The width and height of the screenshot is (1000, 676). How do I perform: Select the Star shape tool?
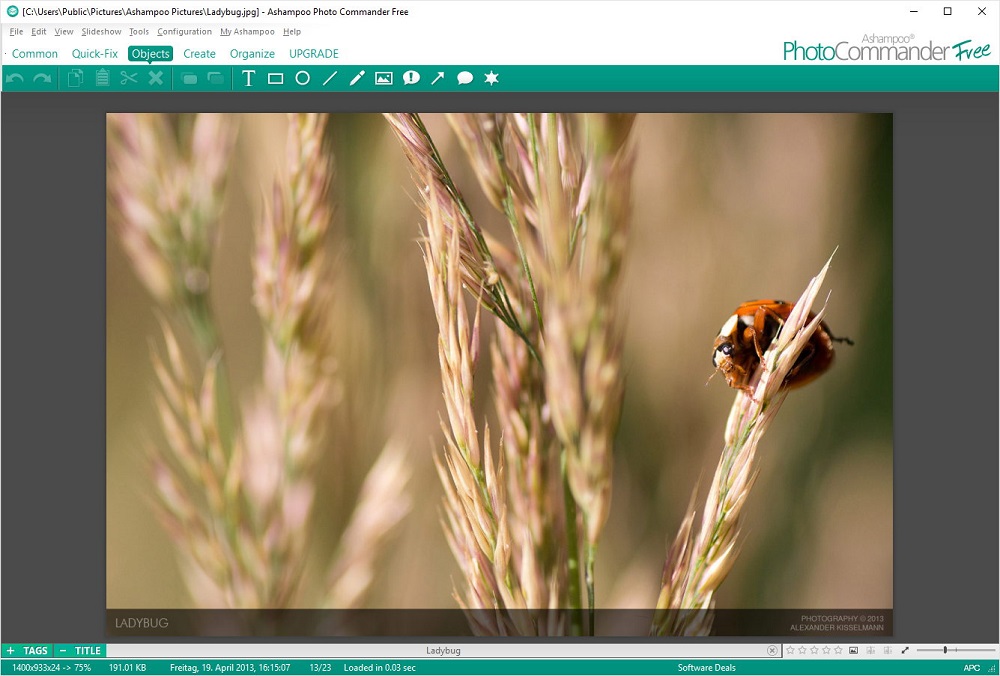click(x=491, y=78)
